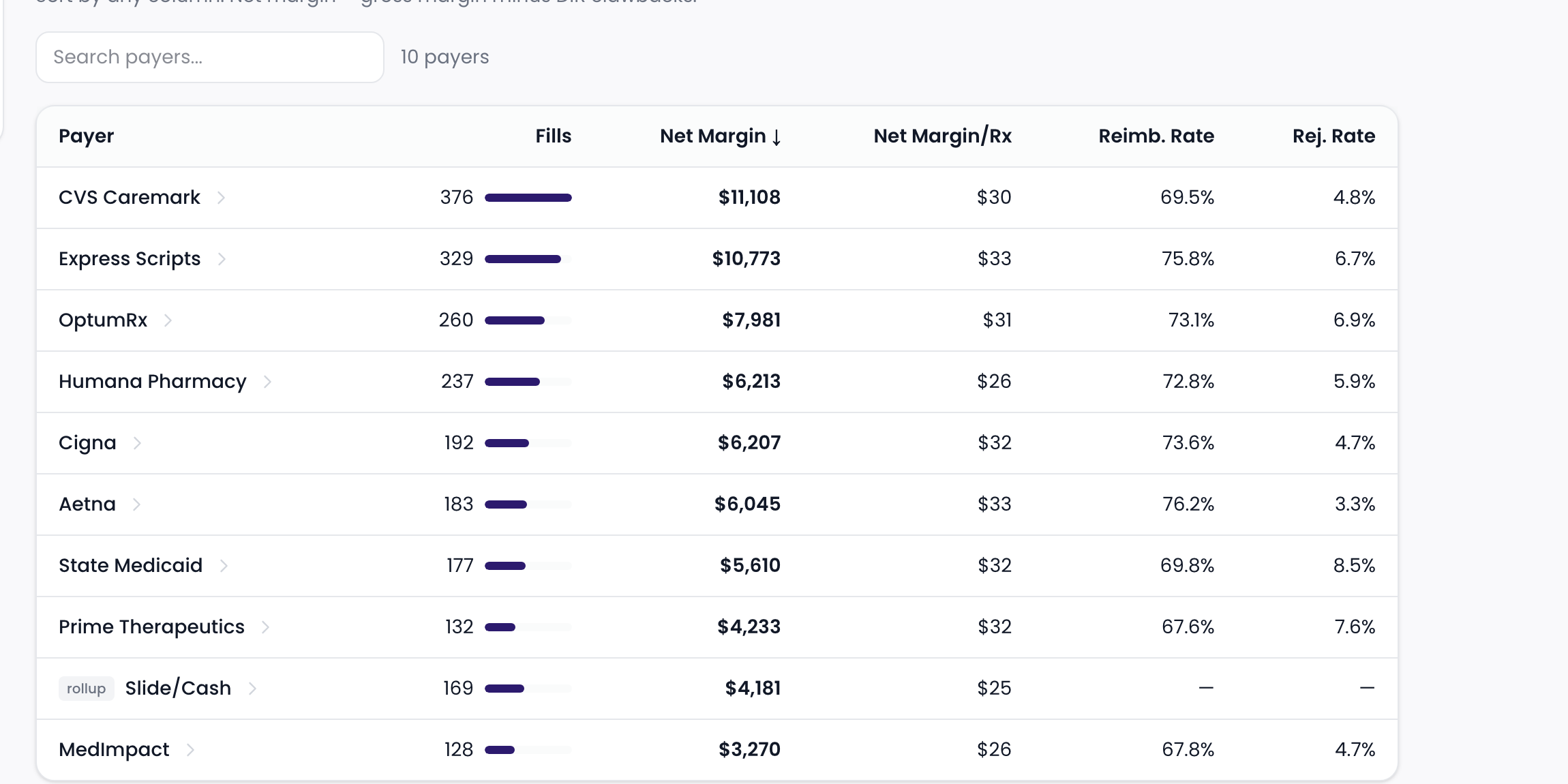Select Prime Therapeutics net margin $4,233
Image resolution: width=1568 pixels, height=784 pixels.
(x=749, y=627)
